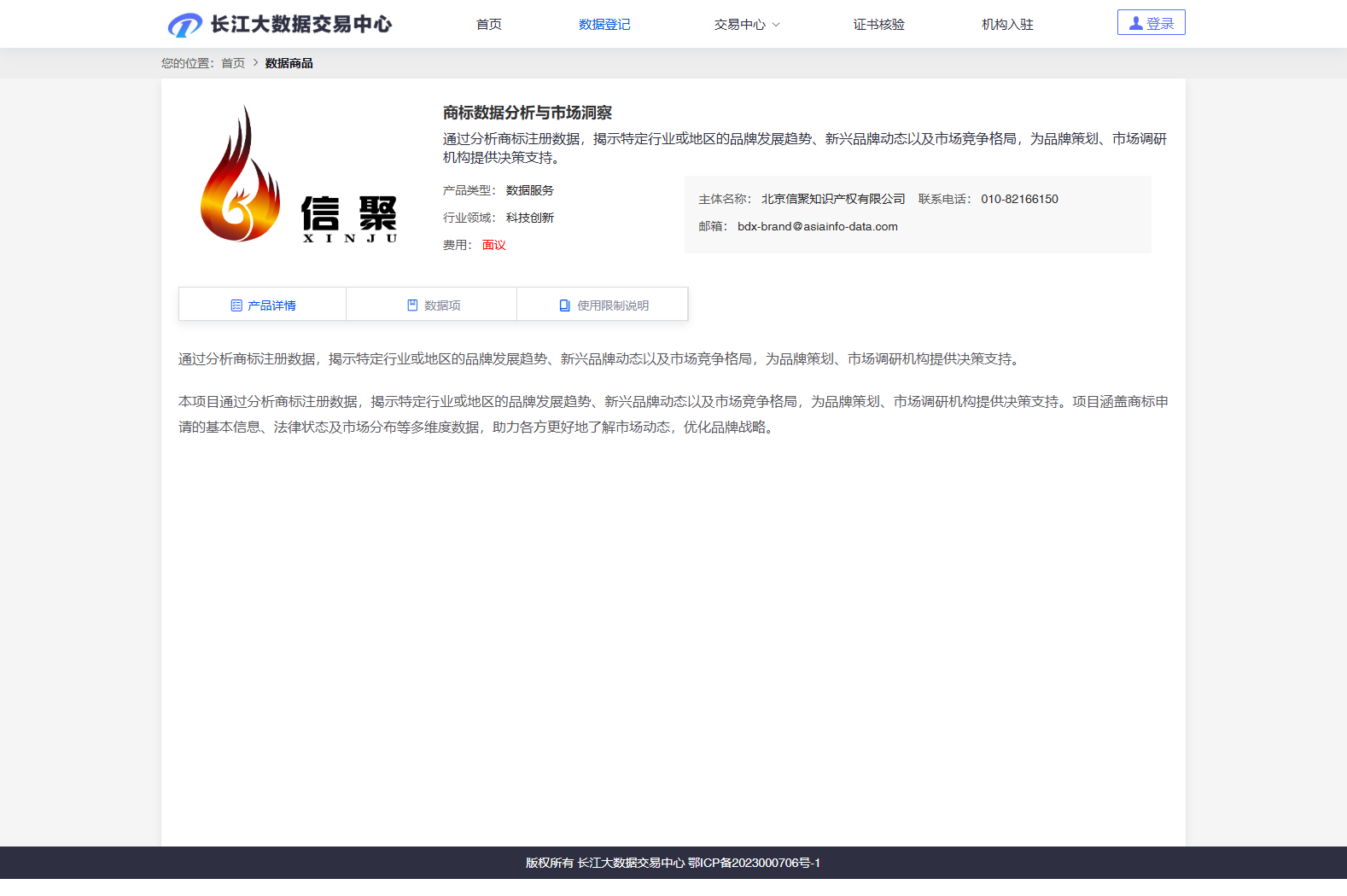This screenshot has width=1347, height=896.
Task: Click the paragraph beginning 本项目通过分析商标注册数据
Action: click(673, 414)
